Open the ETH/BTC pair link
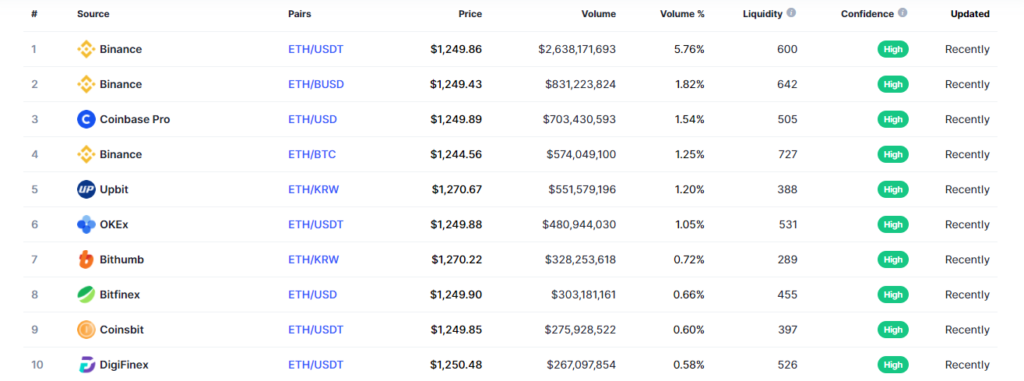The image size is (1024, 381). (312, 154)
